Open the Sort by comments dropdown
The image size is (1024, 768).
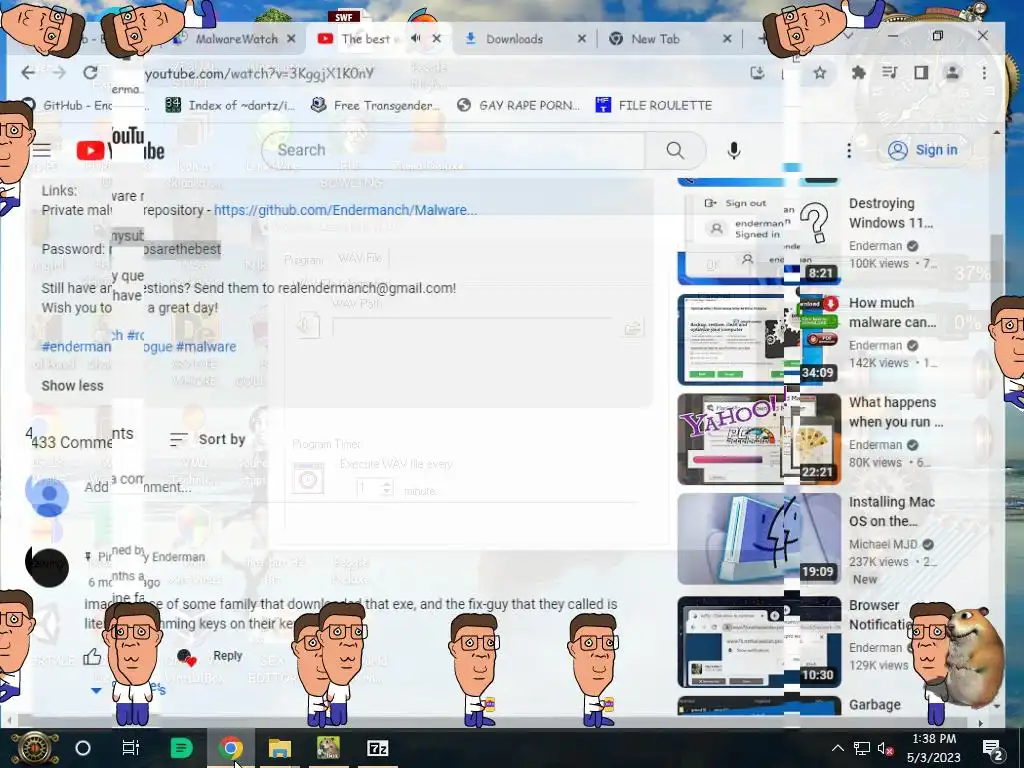207,440
